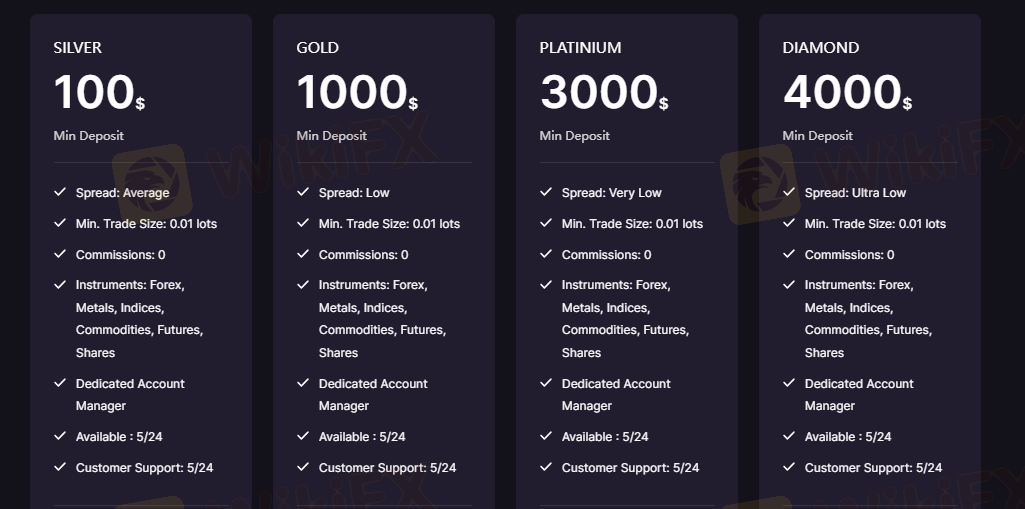This screenshot has height=509, width=1025.
Task: Click Gold Min. Trade Size checkmark
Action: [303, 223]
